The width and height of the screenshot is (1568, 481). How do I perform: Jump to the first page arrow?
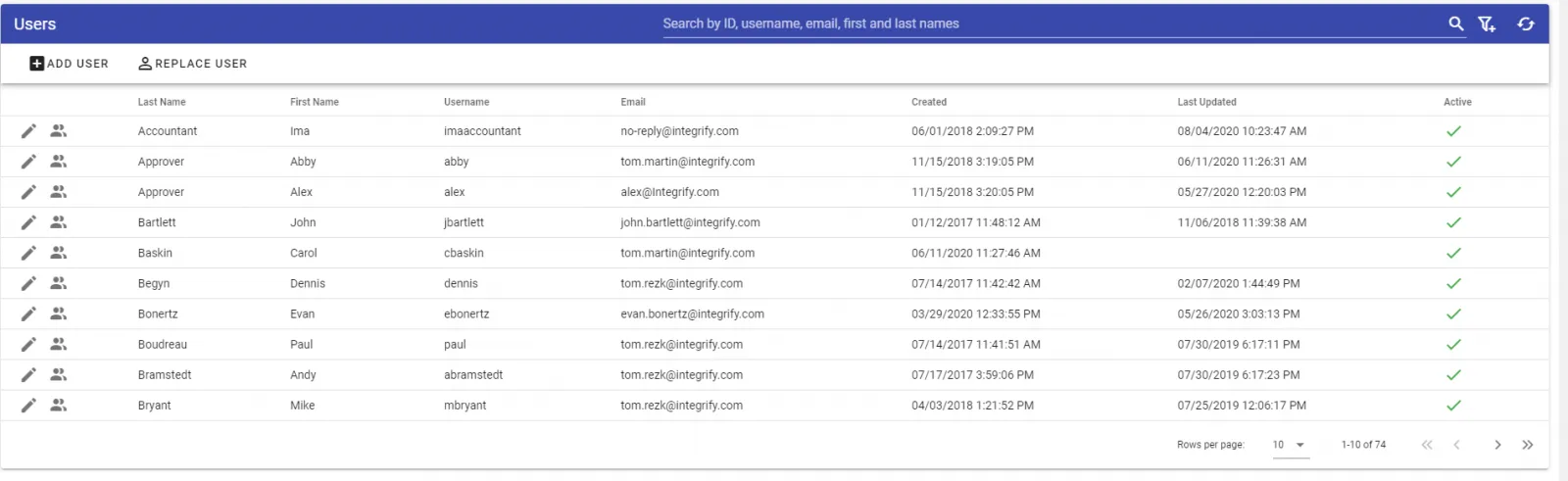pos(1427,445)
